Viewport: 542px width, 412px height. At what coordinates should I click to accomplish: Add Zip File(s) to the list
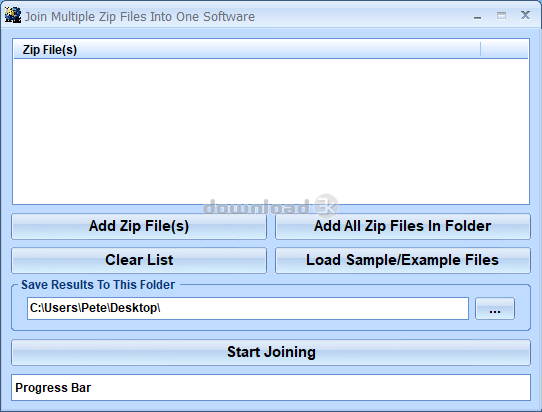point(139,226)
